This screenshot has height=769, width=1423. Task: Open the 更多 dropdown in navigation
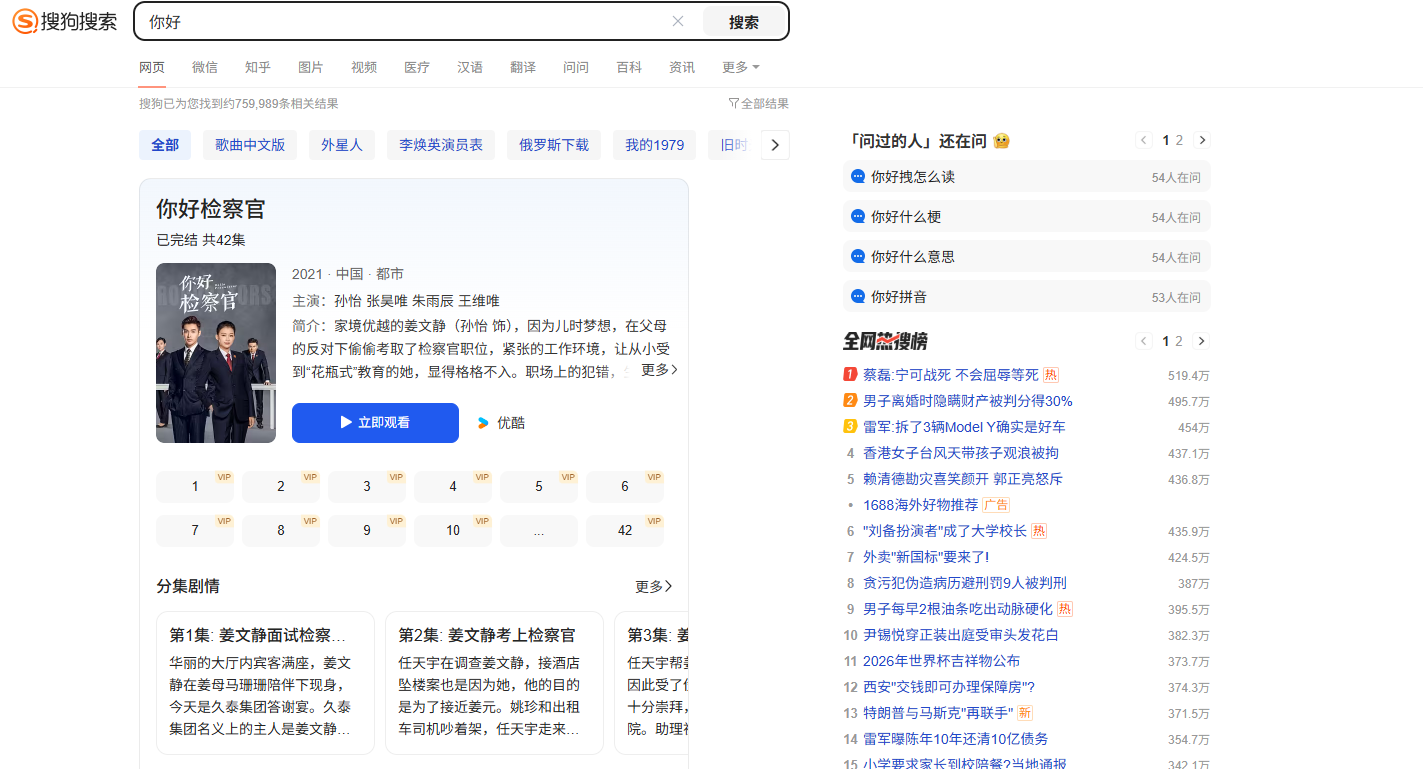click(x=740, y=67)
